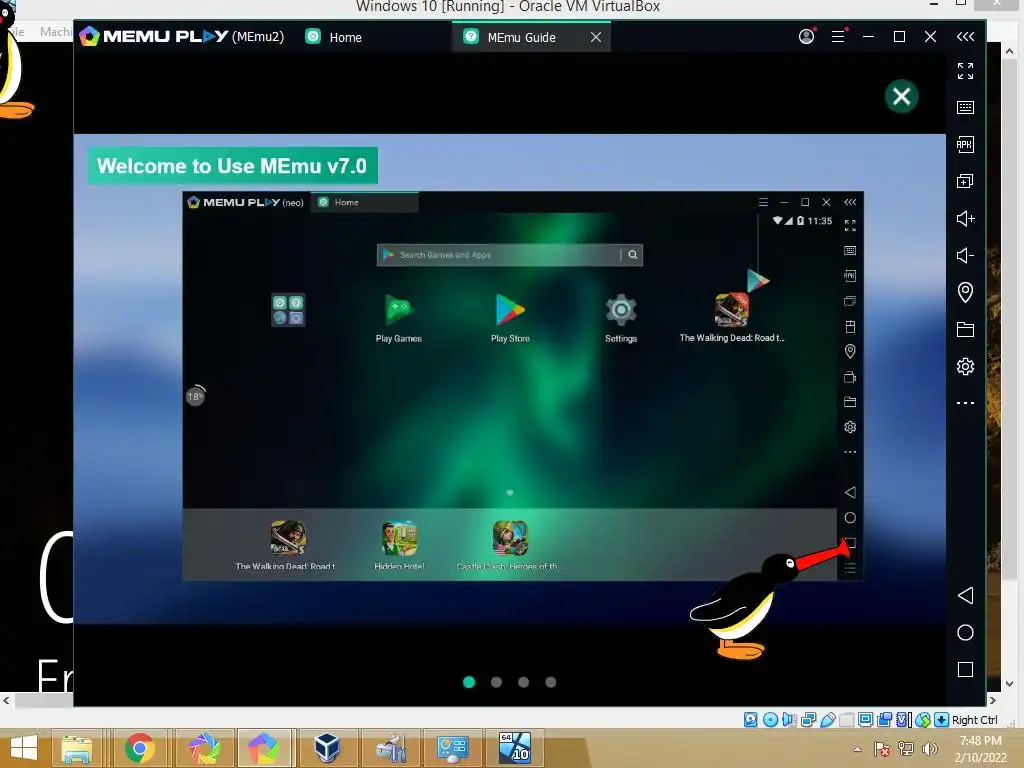Open File Explorer from the taskbar
Image resolution: width=1024 pixels, height=768 pixels.
coord(77,748)
